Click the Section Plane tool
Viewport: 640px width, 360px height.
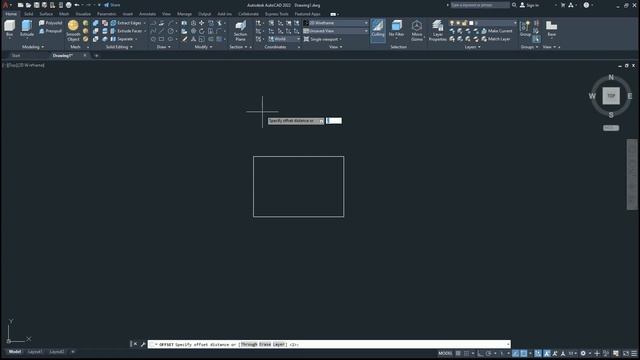240,31
